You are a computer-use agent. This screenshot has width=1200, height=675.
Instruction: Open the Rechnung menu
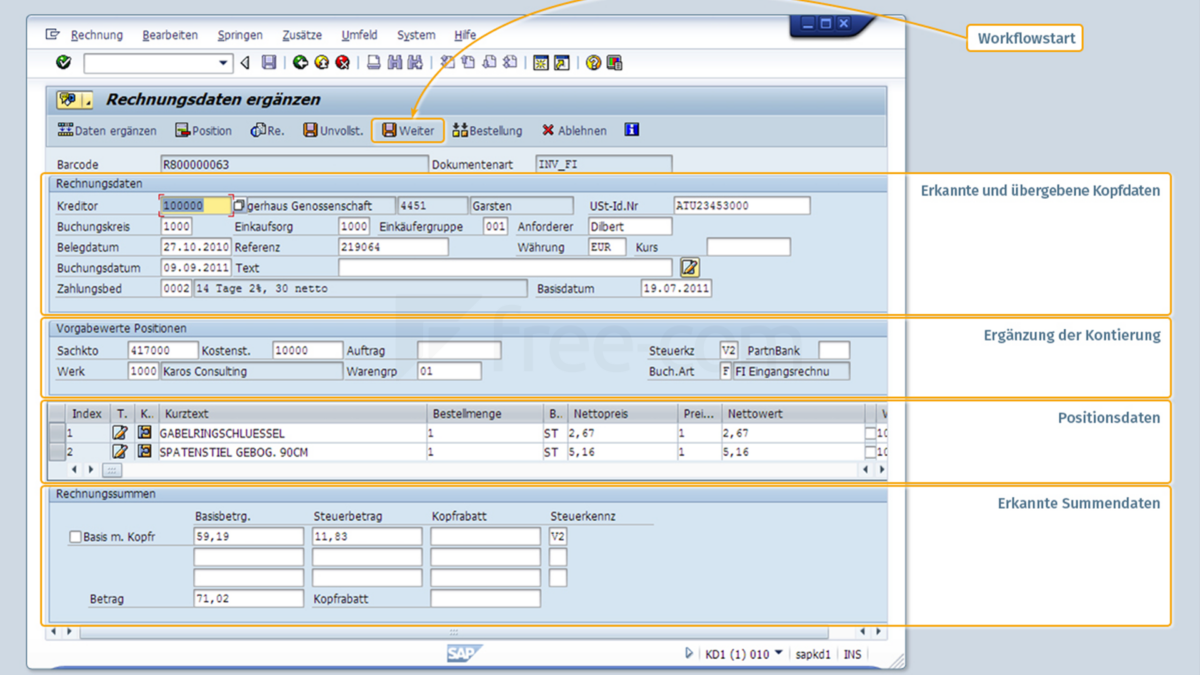[98, 34]
